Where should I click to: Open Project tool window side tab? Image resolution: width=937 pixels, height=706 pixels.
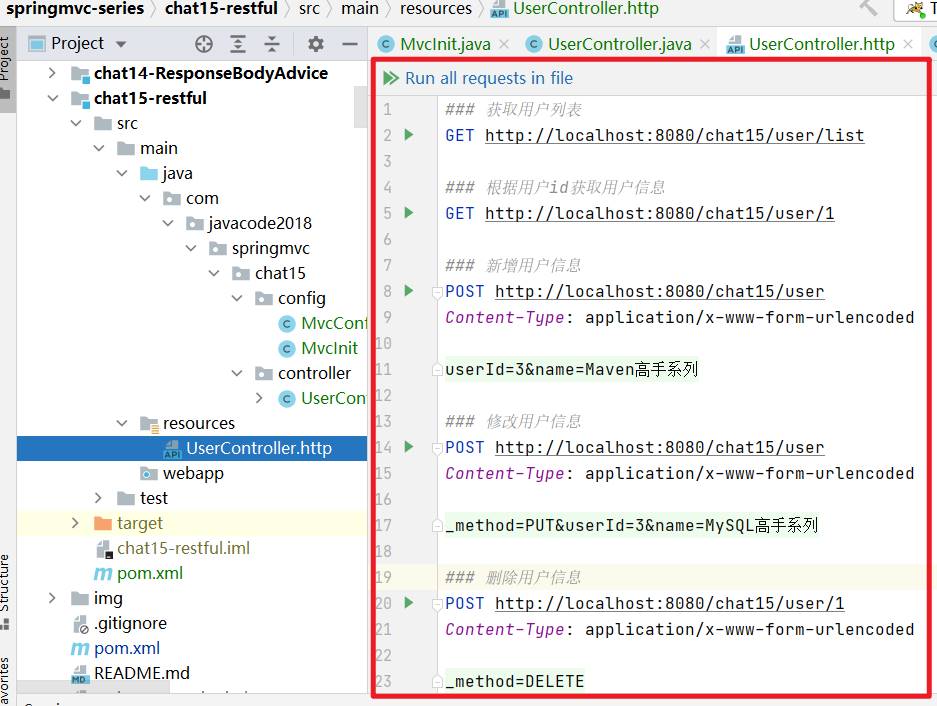tap(5, 67)
